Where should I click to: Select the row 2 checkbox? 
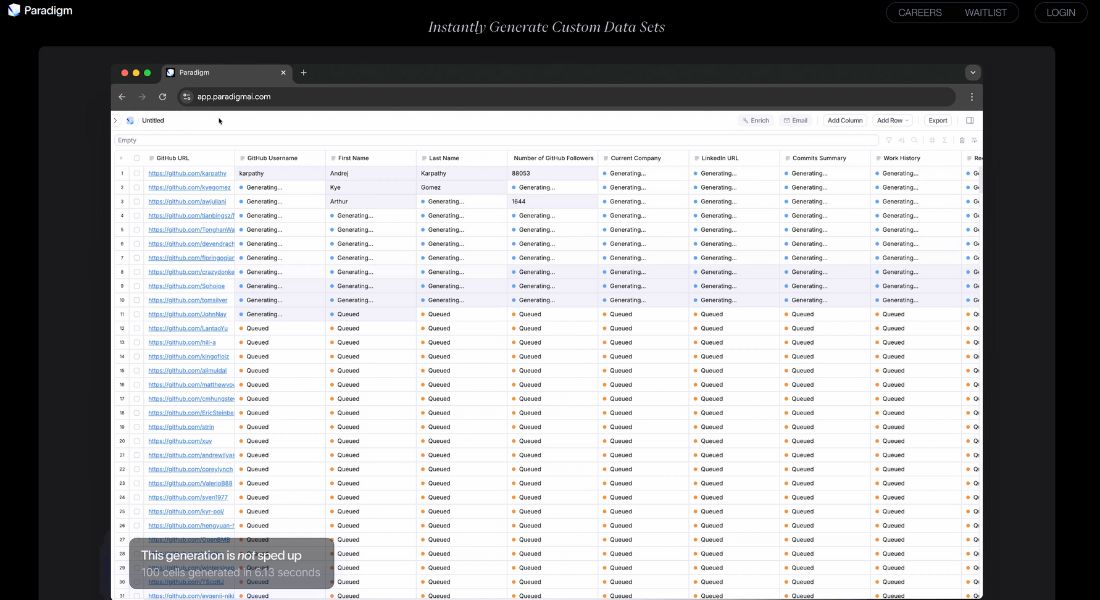click(137, 187)
